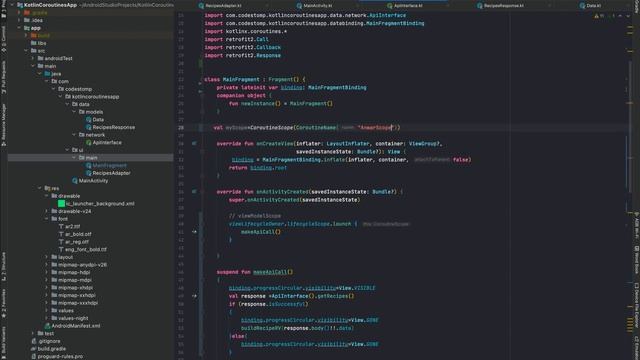Select the eng_font_bold.ttf font file
640x360 pixels.
pyautogui.click(x=83, y=249)
